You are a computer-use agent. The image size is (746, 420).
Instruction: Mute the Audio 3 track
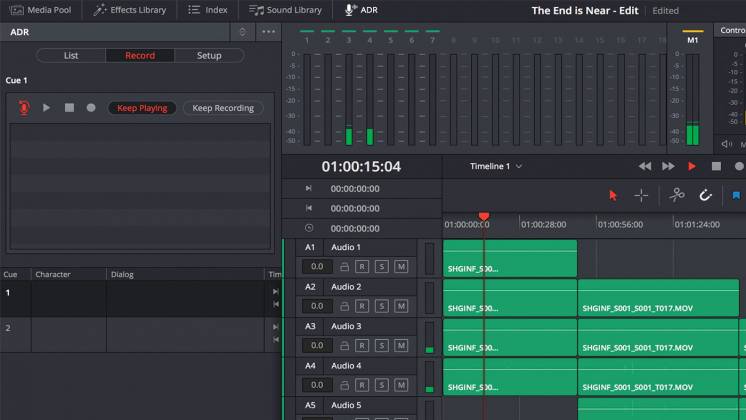coord(401,346)
